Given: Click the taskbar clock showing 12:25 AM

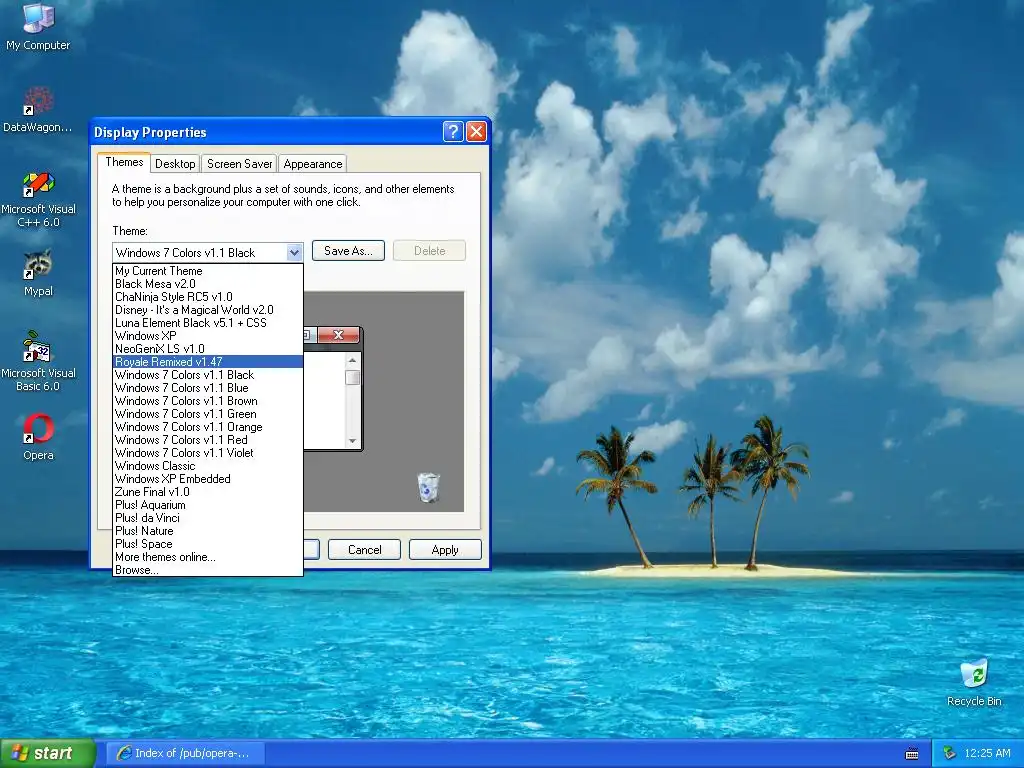Looking at the screenshot, I should [x=987, y=754].
